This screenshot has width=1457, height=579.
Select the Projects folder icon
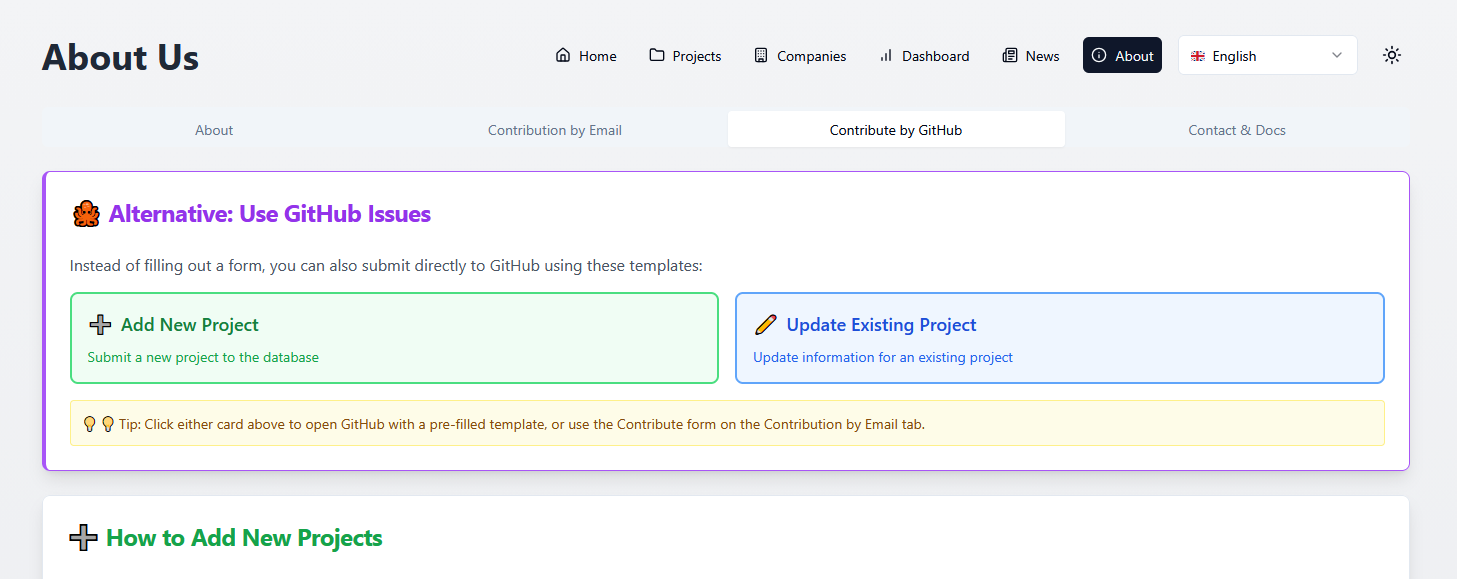pyautogui.click(x=655, y=56)
